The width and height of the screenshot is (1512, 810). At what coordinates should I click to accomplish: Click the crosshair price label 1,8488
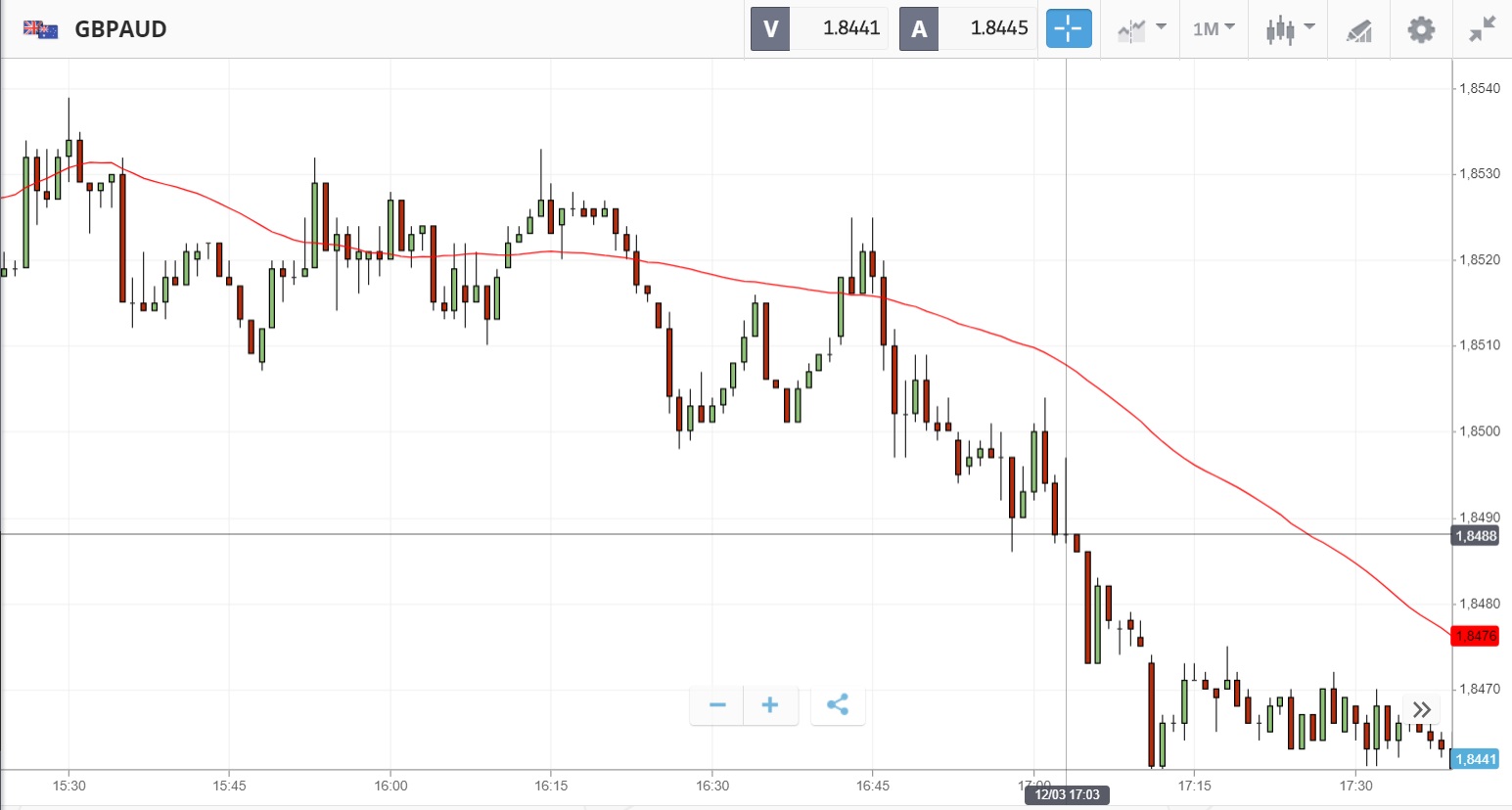(x=1476, y=536)
